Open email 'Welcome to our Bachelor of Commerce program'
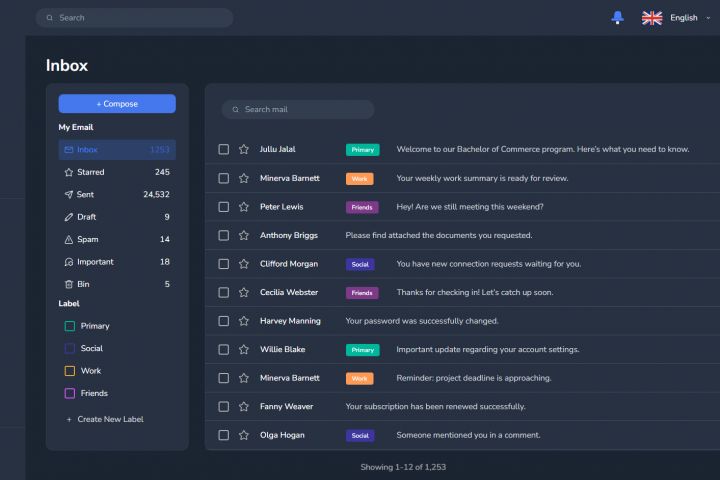The height and width of the screenshot is (480, 720). pyautogui.click(x=543, y=149)
